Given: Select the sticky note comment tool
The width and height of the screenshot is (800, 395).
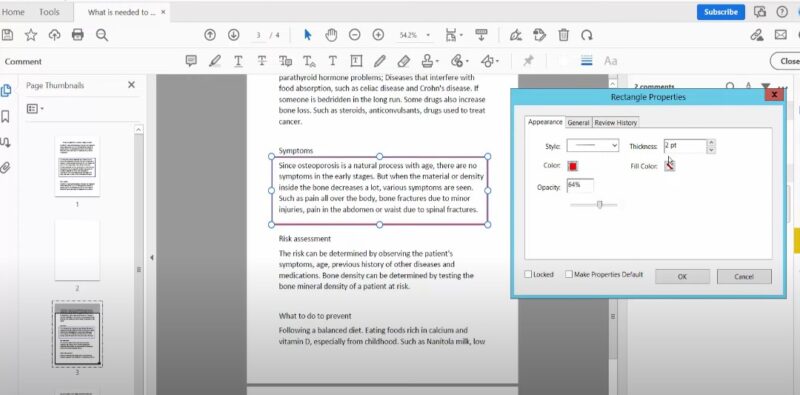Looking at the screenshot, I should click(x=191, y=61).
